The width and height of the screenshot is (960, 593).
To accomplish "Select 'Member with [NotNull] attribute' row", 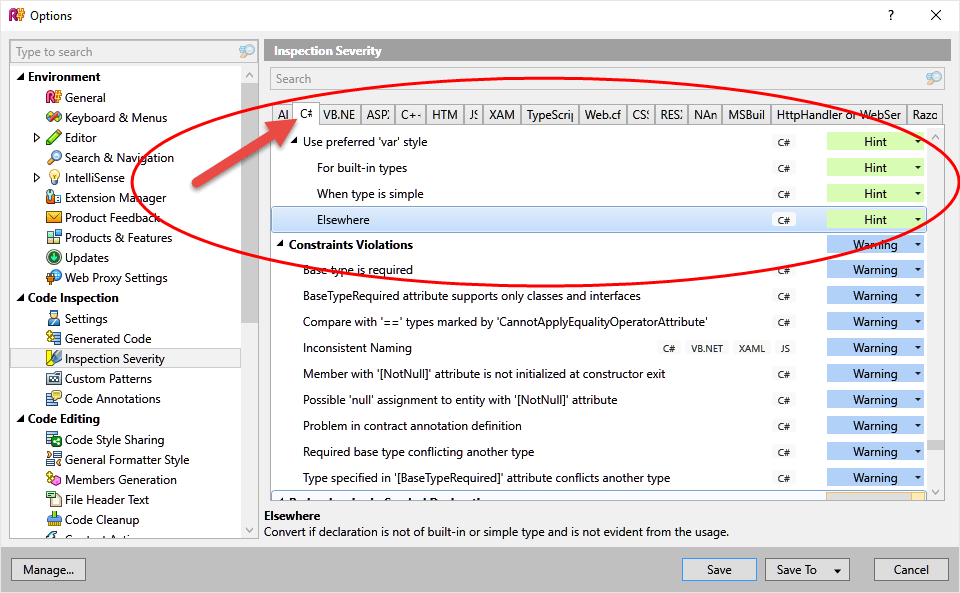I will tap(598, 374).
